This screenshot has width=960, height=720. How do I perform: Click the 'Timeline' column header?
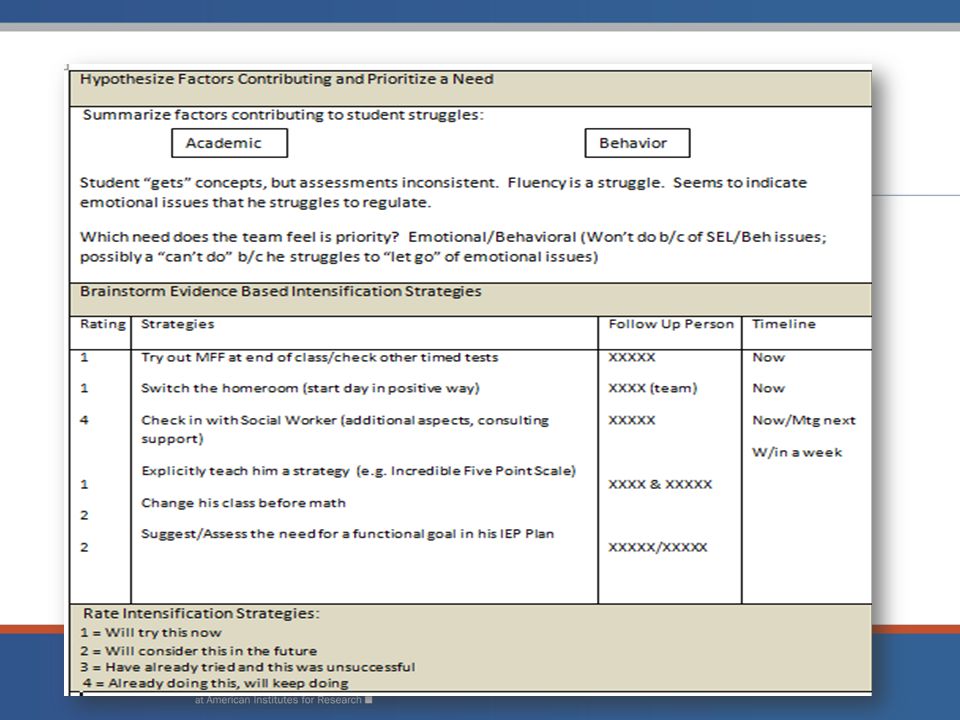tap(784, 324)
